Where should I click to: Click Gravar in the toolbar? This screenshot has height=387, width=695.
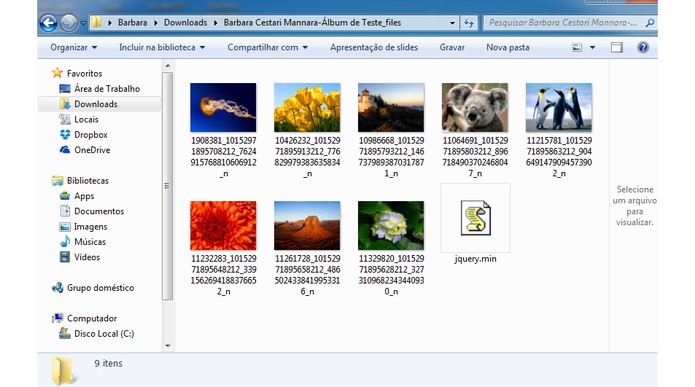pos(452,47)
